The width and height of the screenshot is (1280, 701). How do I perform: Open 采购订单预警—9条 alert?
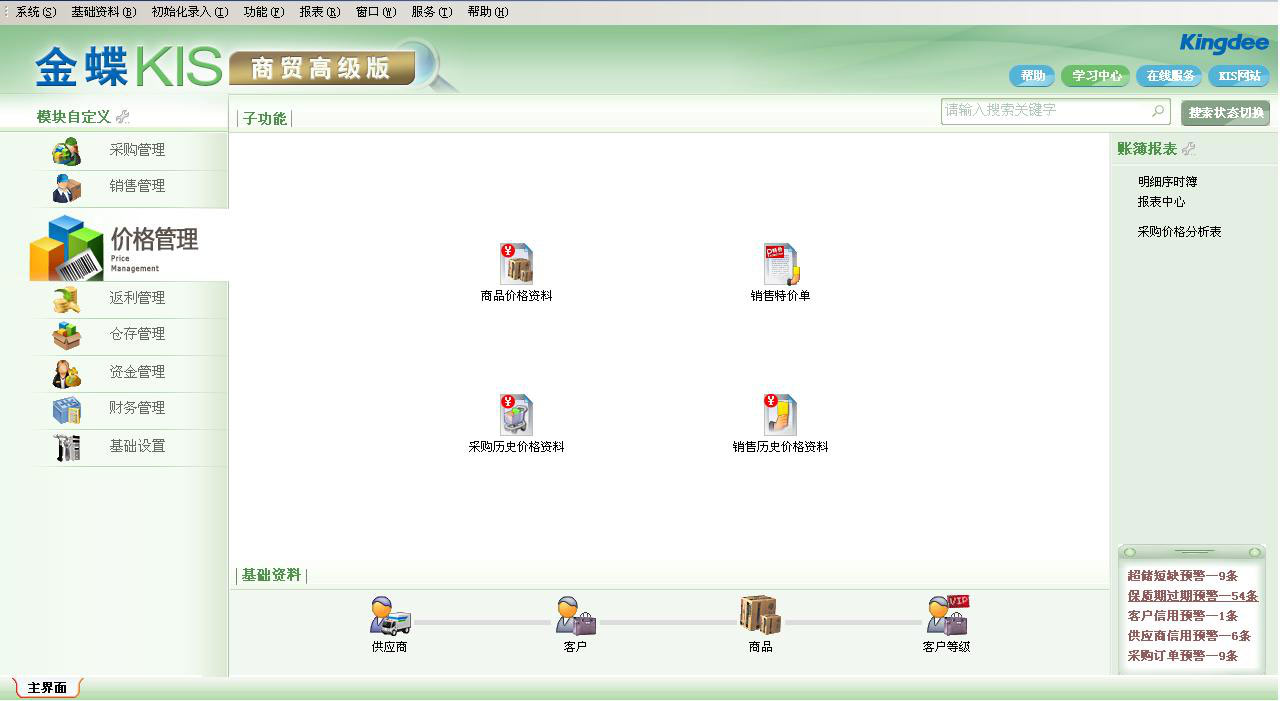pyautogui.click(x=1182, y=656)
